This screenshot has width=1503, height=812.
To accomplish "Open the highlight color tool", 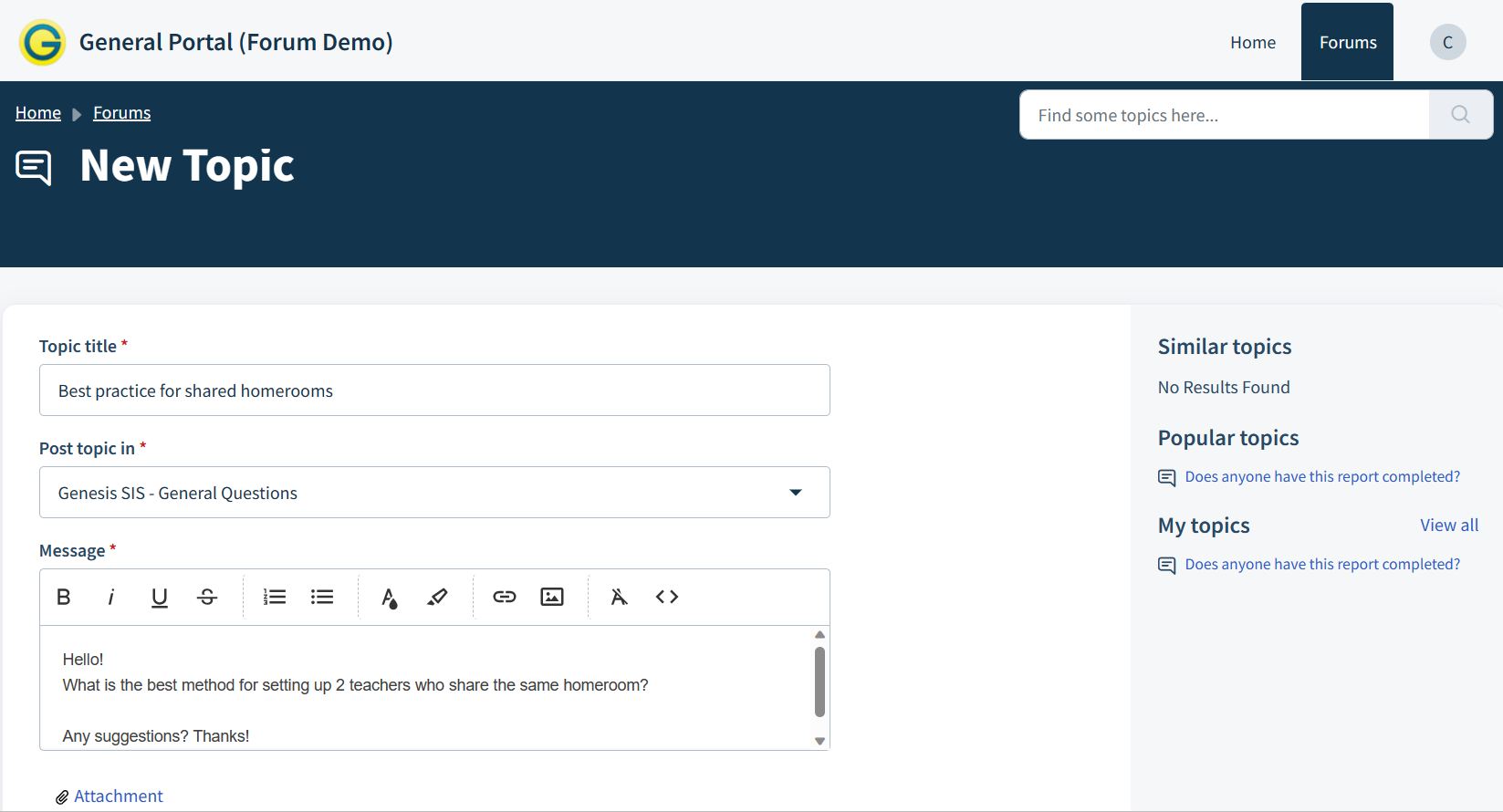I will coord(437,597).
